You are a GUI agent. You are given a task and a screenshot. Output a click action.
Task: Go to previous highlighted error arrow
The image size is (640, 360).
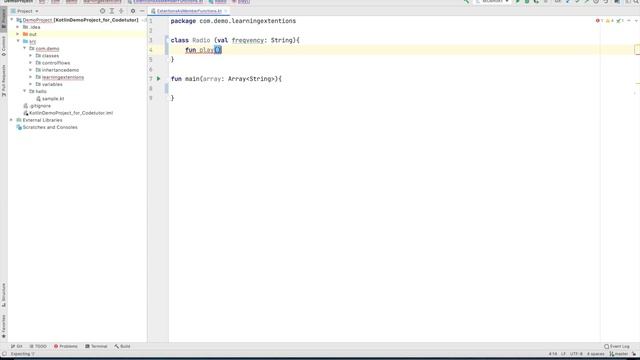[x=629, y=21]
